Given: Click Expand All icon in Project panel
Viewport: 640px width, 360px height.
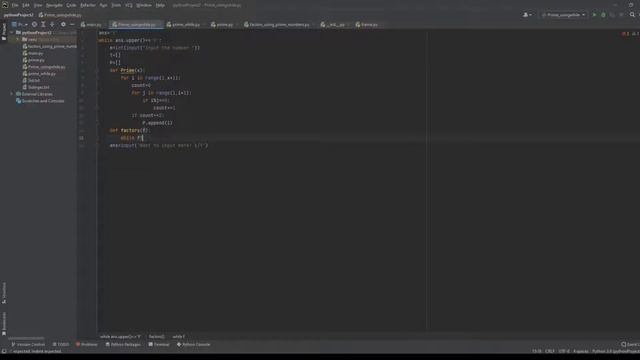Looking at the screenshot, I should [x=43, y=24].
